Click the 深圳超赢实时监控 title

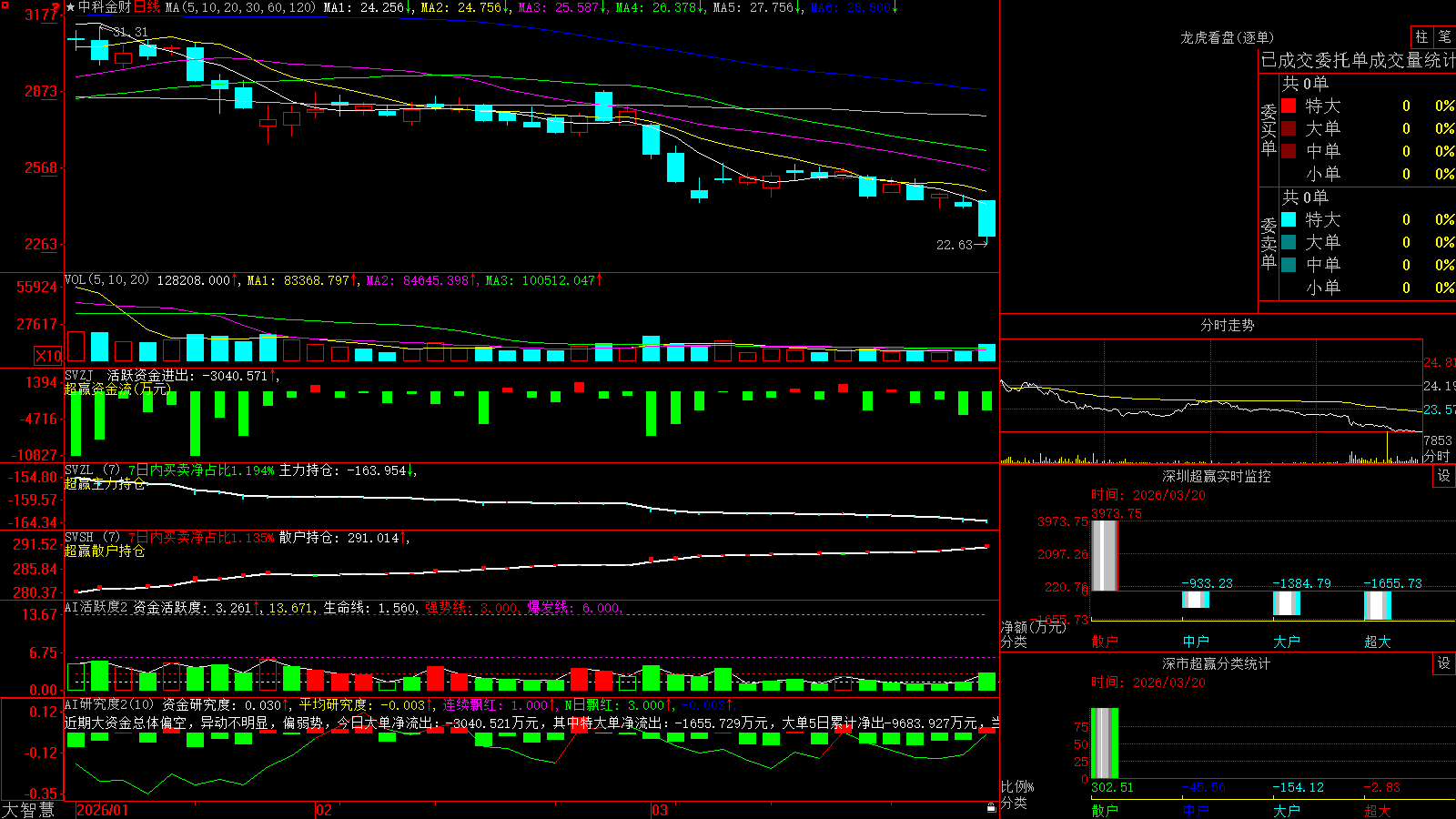1216,476
